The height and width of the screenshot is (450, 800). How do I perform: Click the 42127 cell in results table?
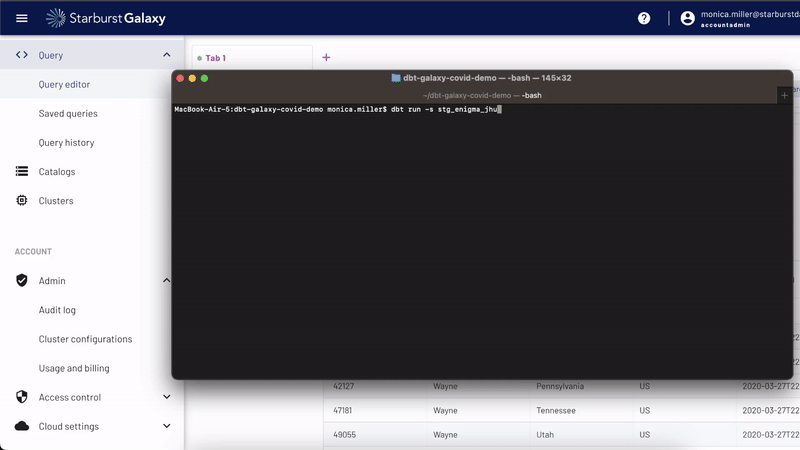(343, 386)
